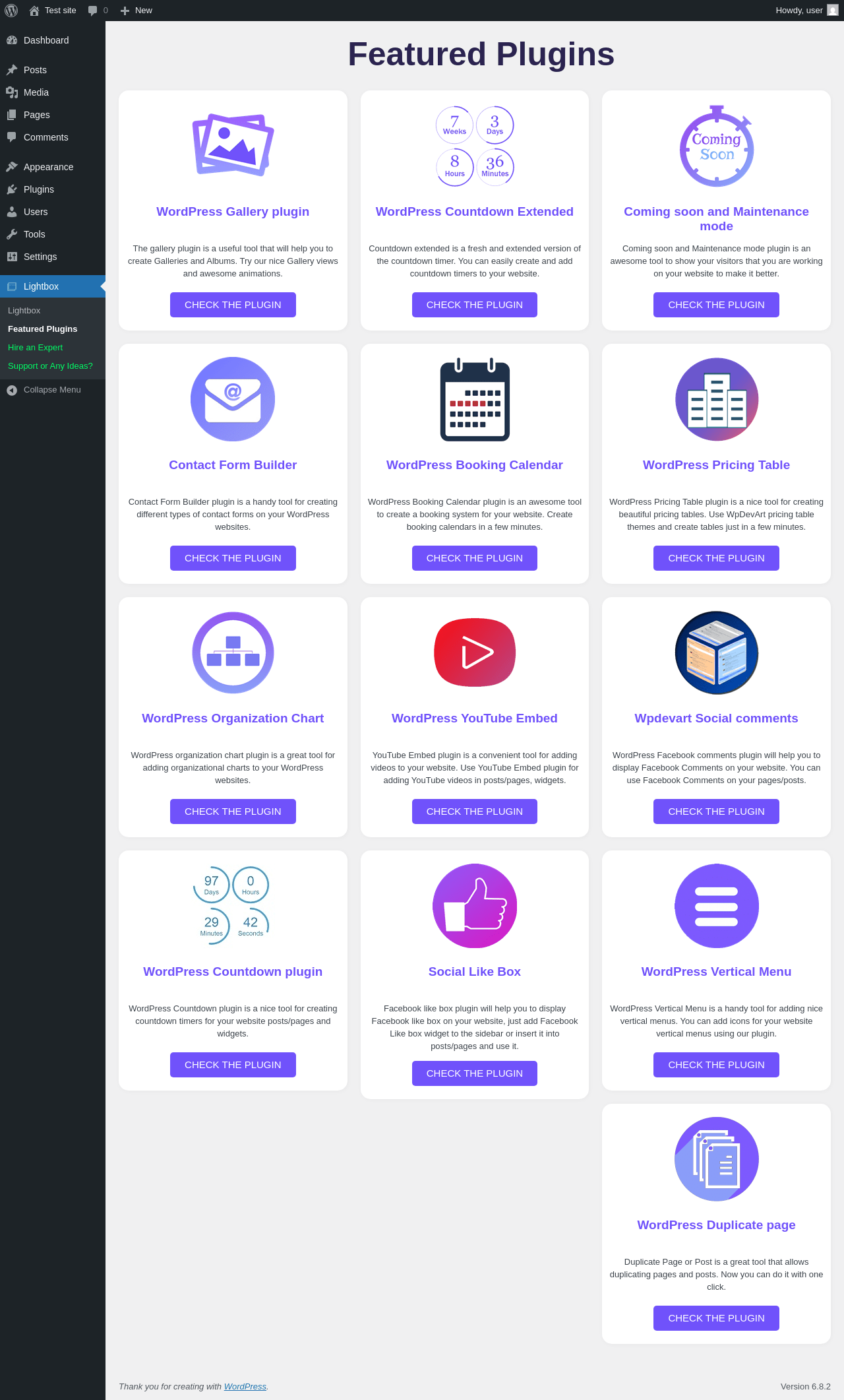The width and height of the screenshot is (844, 1400).
Task: Click the WordPress logo in admin bar
Action: pos(11,11)
